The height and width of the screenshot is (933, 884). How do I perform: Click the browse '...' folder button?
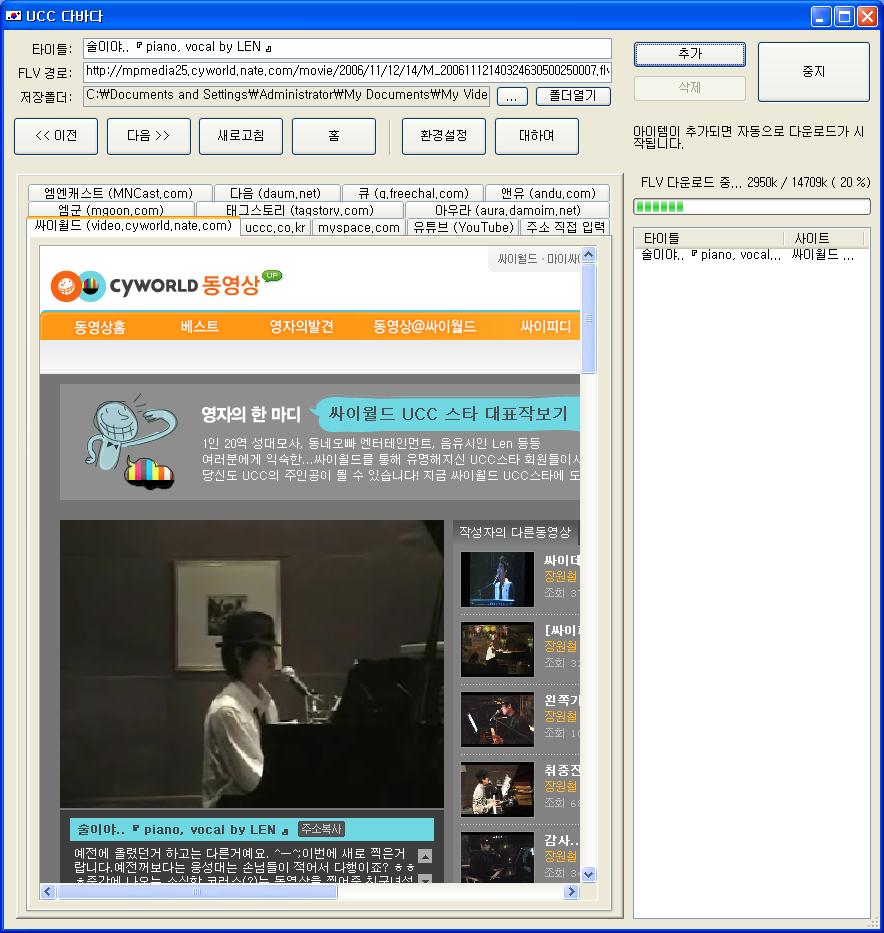(512, 96)
